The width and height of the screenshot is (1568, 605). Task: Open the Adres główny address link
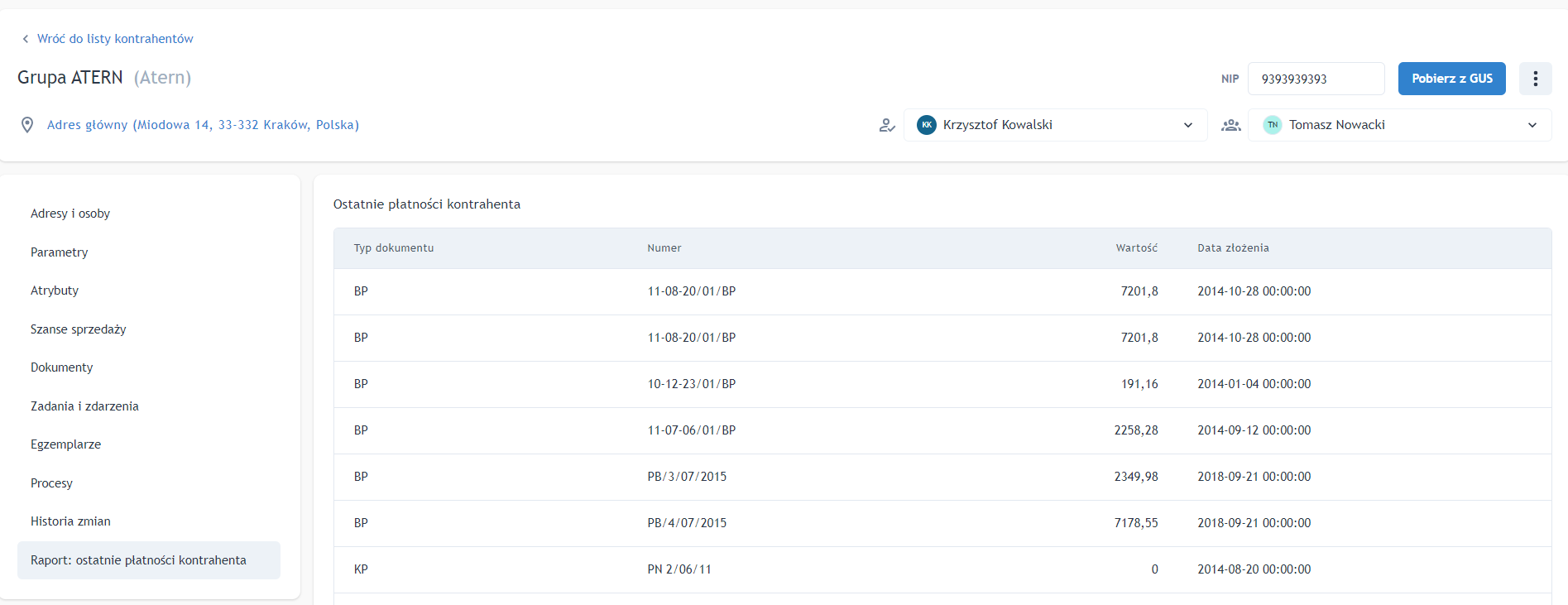click(203, 125)
